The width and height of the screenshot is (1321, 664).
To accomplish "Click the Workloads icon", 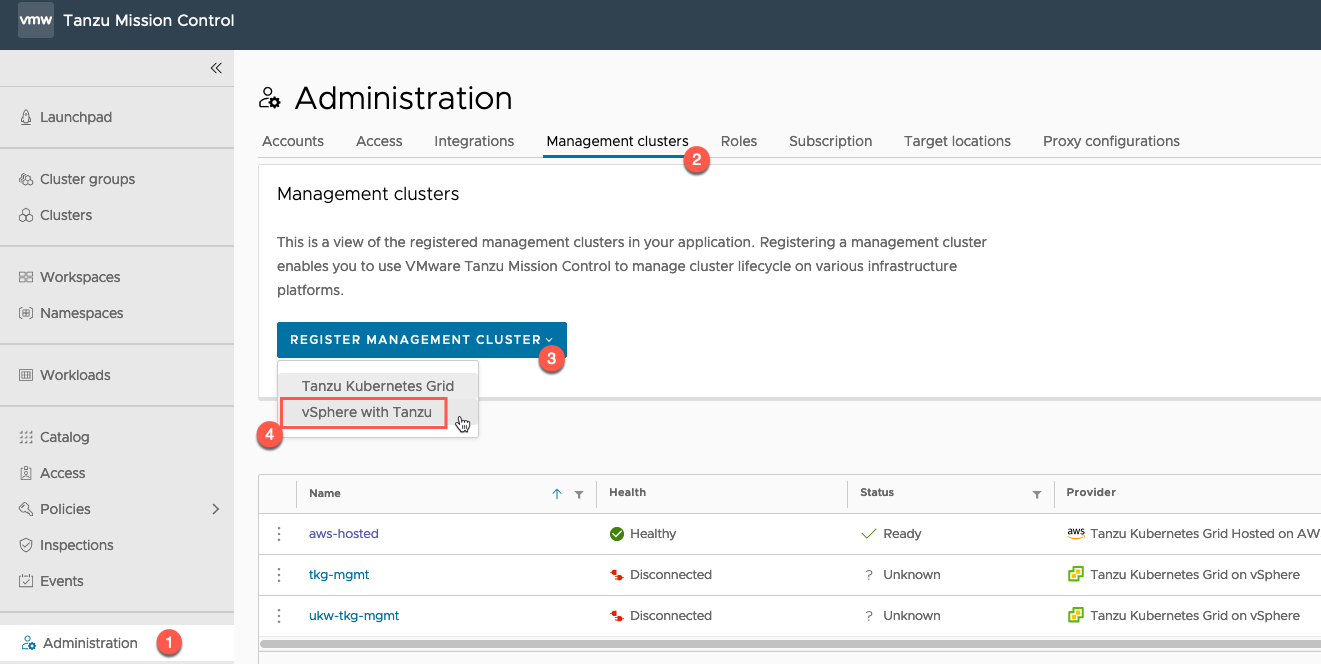I will (x=26, y=375).
